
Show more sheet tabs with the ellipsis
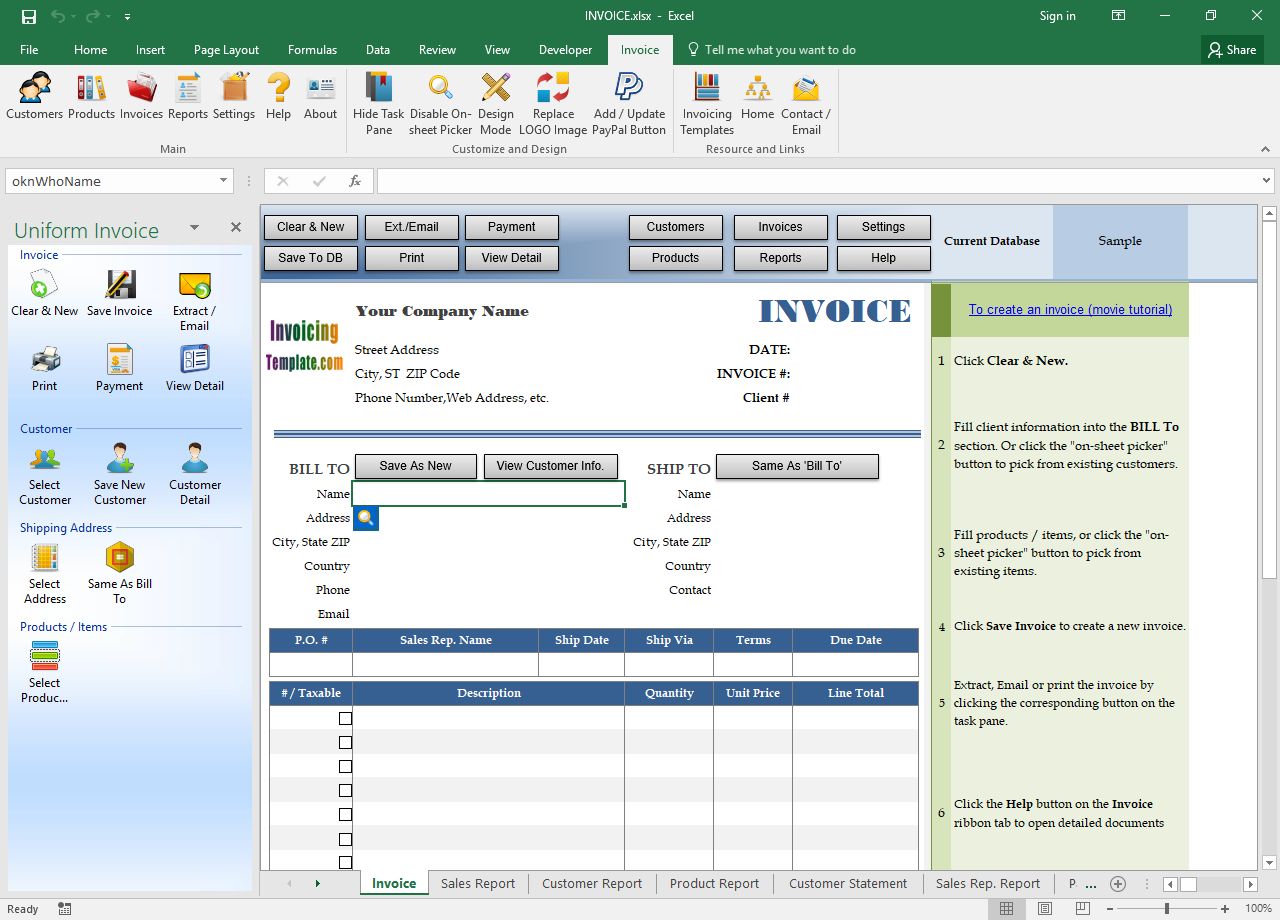[x=1091, y=883]
